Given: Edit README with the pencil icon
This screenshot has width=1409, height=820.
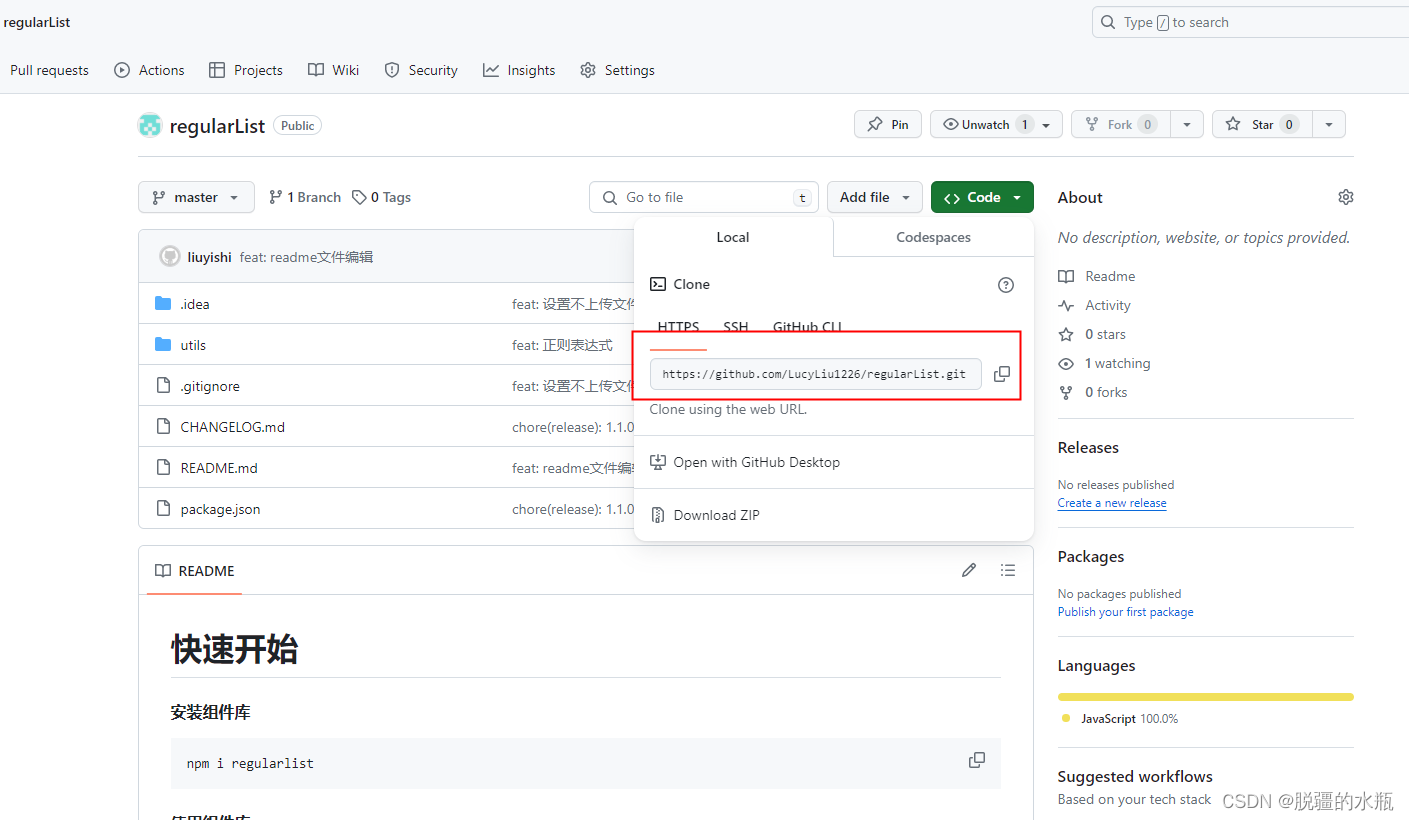Looking at the screenshot, I should (x=968, y=570).
